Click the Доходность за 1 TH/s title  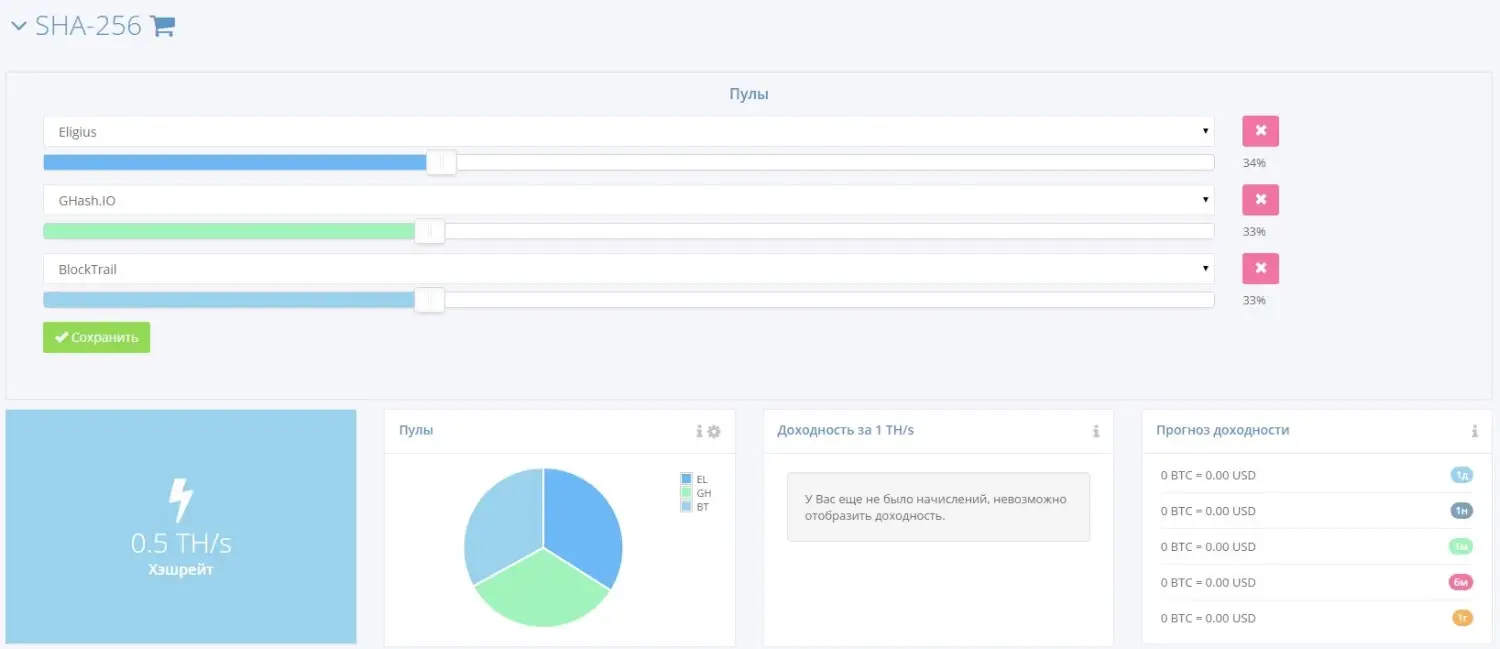click(x=845, y=430)
